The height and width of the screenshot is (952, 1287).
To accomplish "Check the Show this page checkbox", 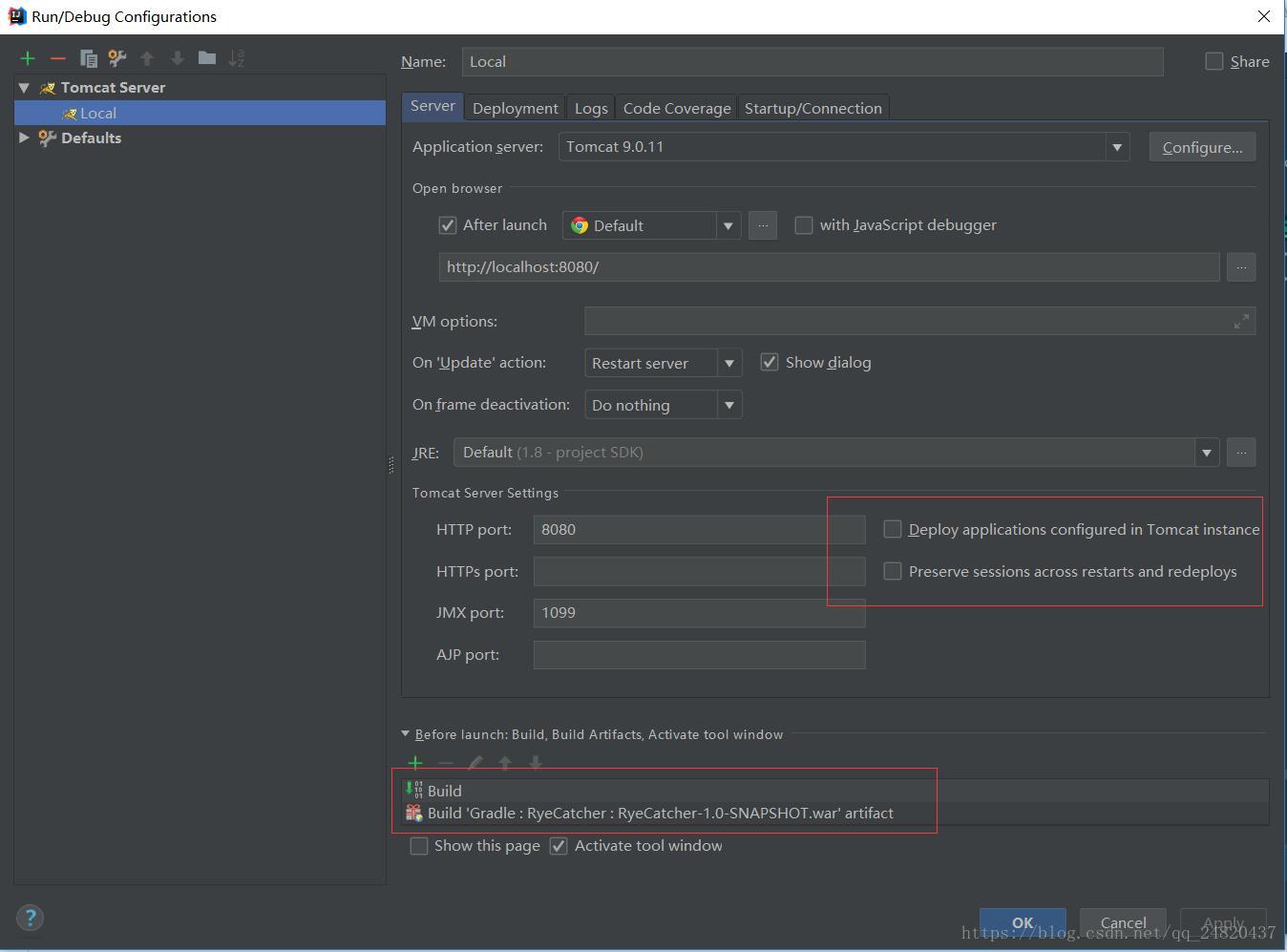I will point(418,846).
